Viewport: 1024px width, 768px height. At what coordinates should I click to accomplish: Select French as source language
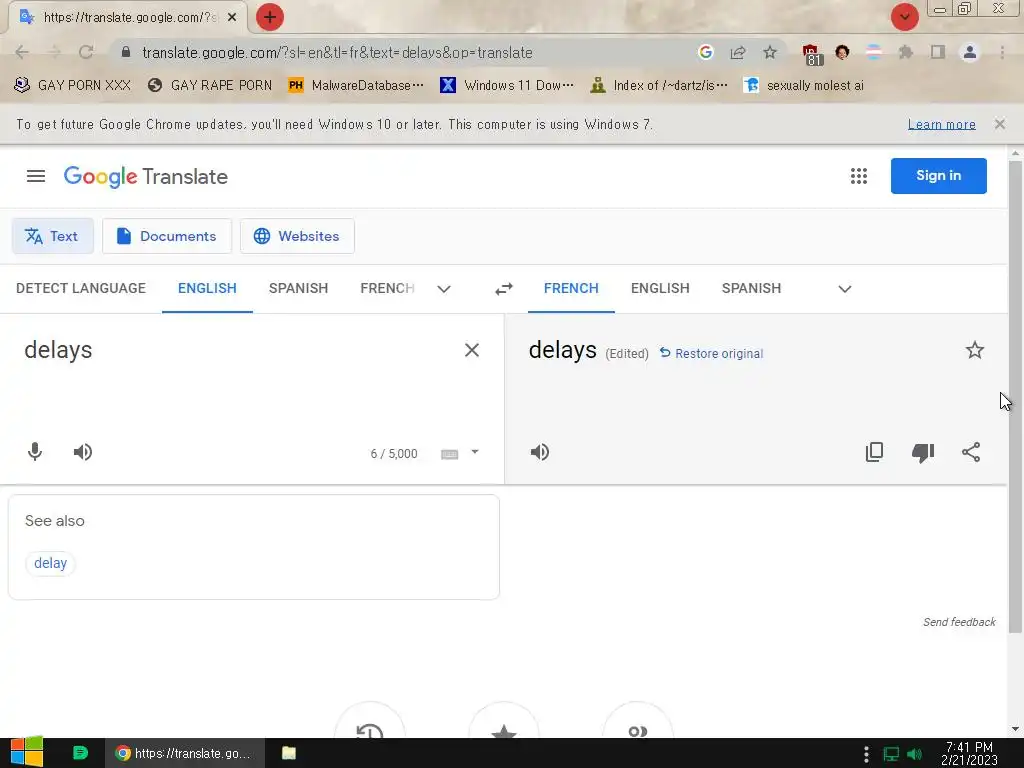coord(388,288)
